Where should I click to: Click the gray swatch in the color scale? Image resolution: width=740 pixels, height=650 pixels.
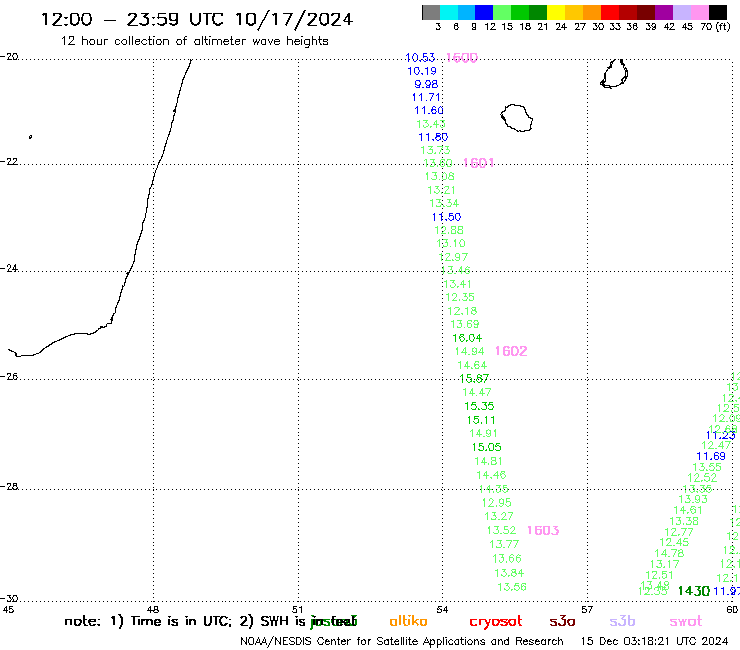[x=431, y=12]
